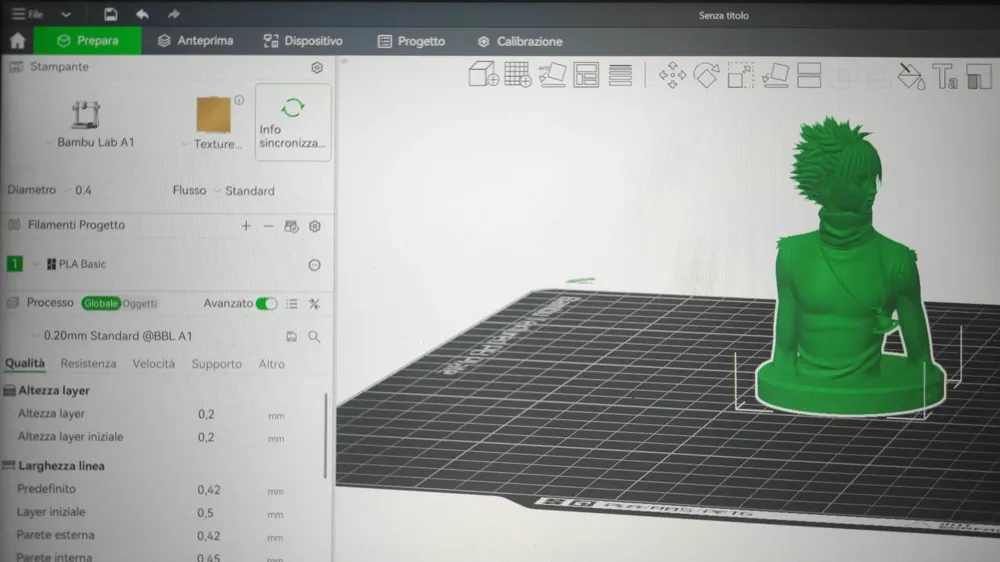Collapse the left sidebar with edge arrow
The width and height of the screenshot is (1000, 562).
tap(344, 61)
